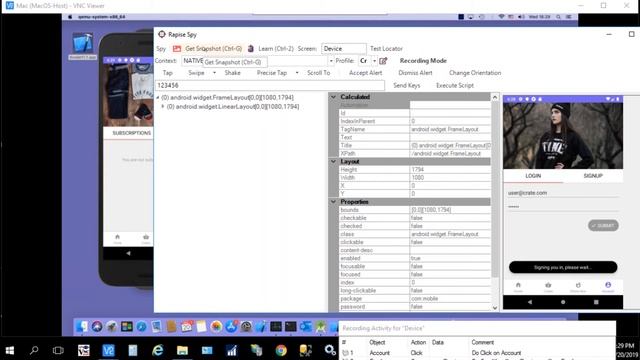The image size is (640, 360).
Task: Click the properties panel scroll-down arrow
Action: [495, 308]
